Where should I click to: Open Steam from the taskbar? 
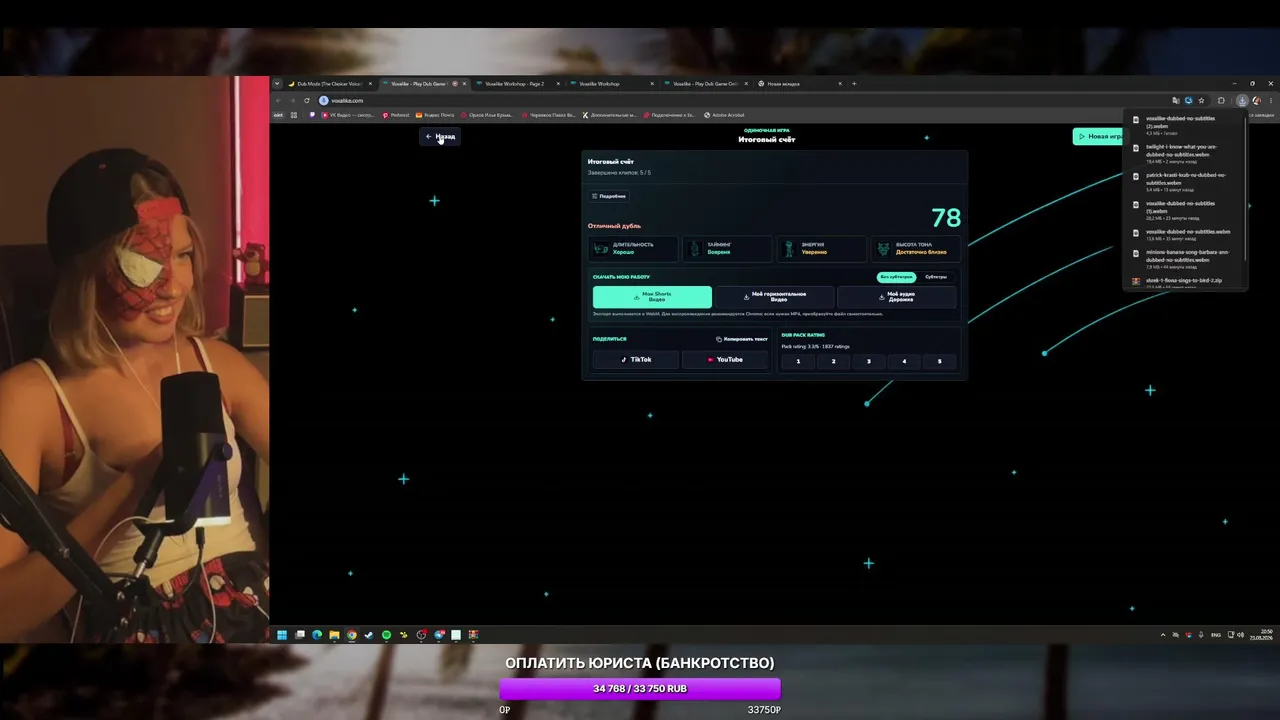tap(368, 635)
